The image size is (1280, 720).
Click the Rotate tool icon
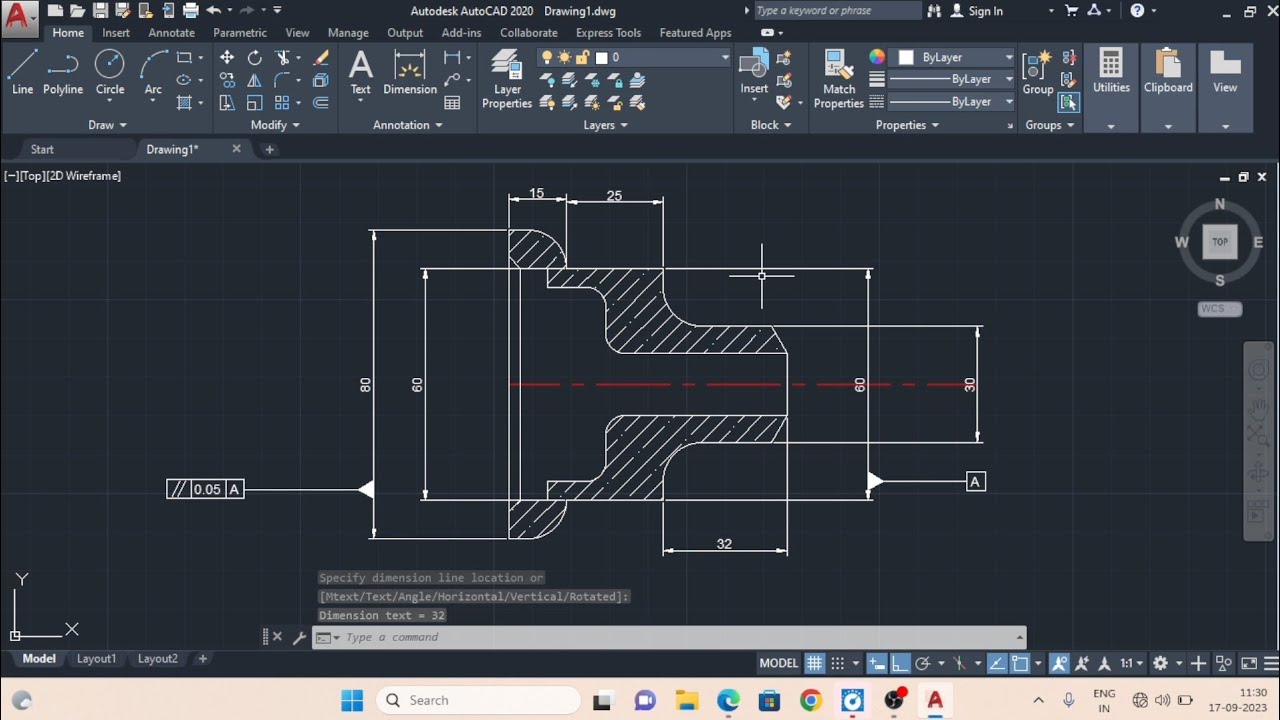tap(254, 58)
